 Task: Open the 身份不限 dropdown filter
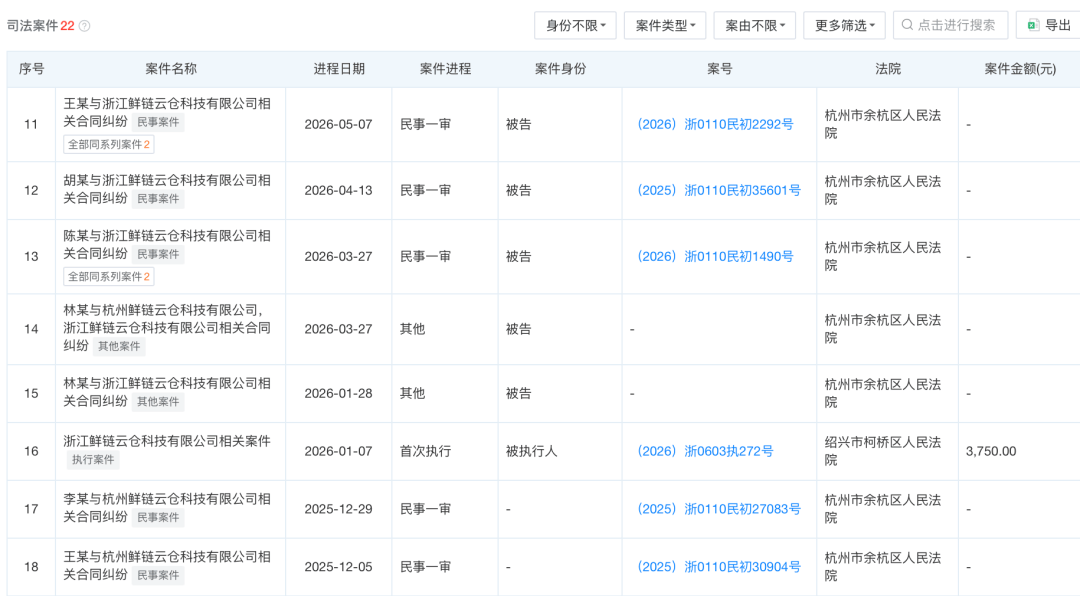(575, 25)
